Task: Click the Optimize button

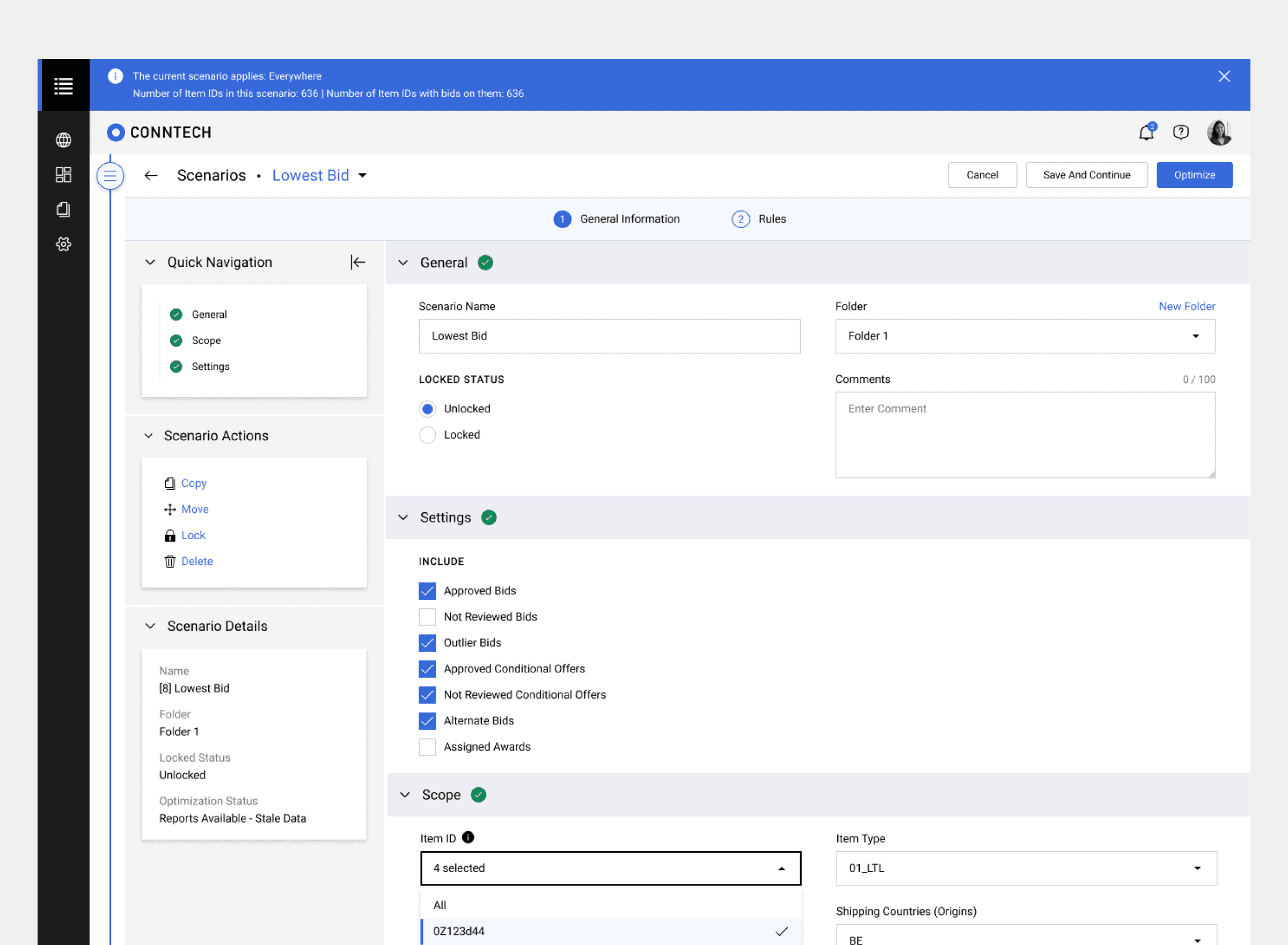Action: (x=1194, y=175)
